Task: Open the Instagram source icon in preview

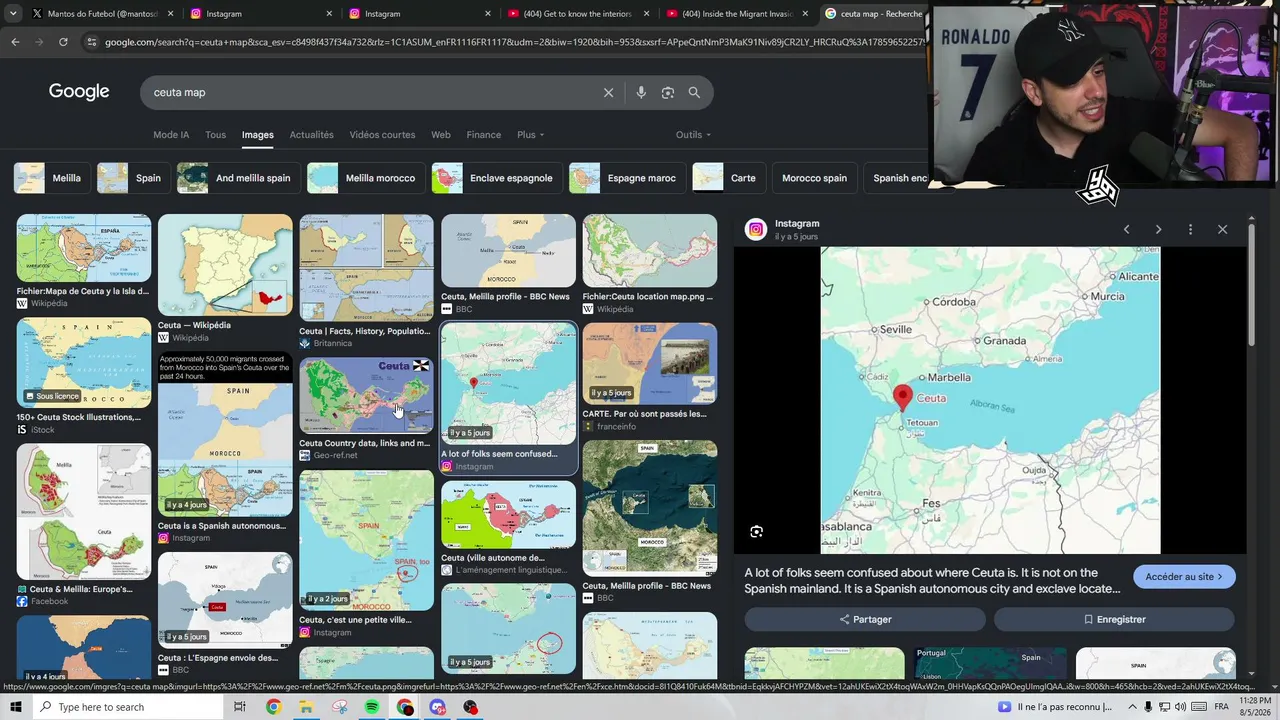Action: 756,229
